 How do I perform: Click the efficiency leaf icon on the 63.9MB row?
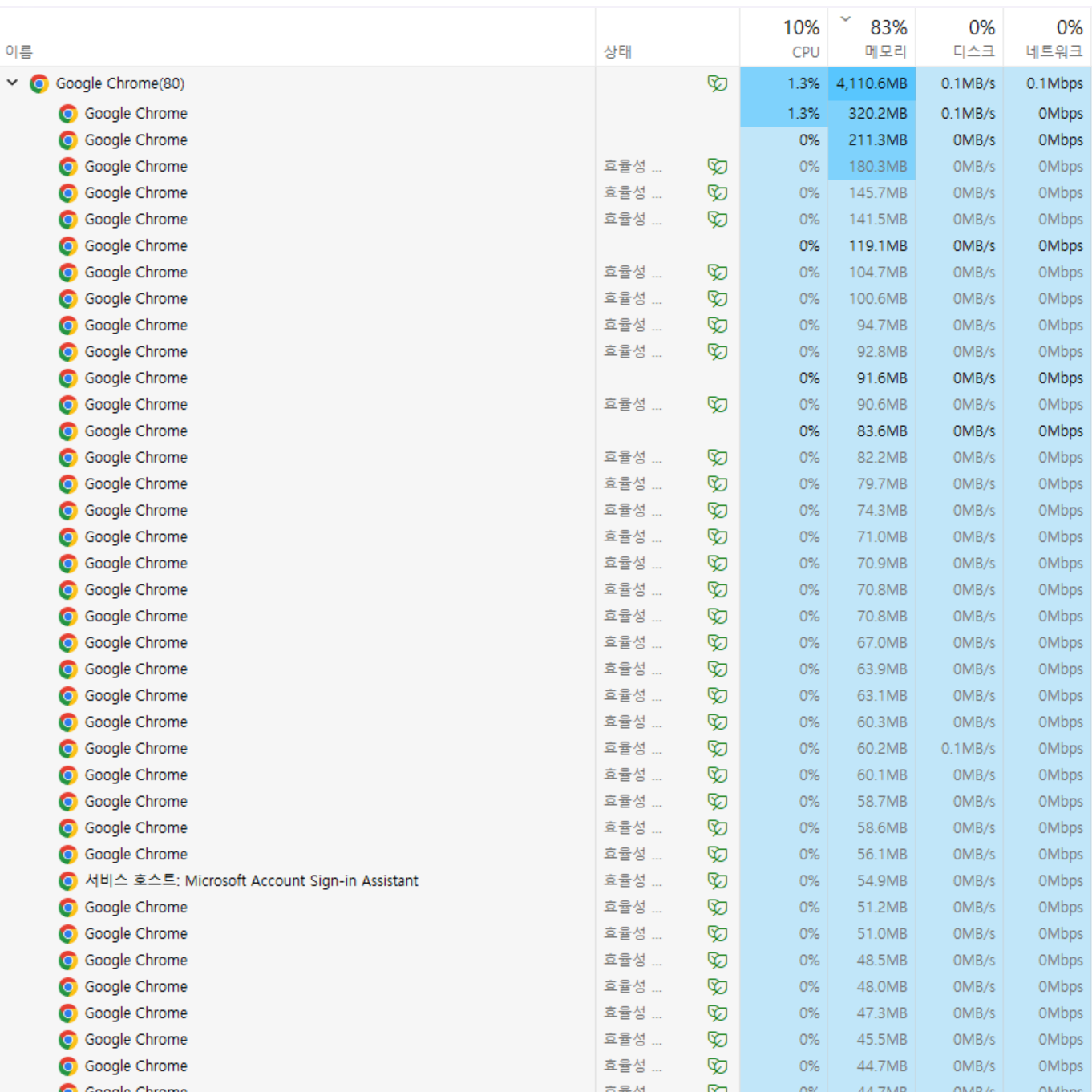pos(718,669)
